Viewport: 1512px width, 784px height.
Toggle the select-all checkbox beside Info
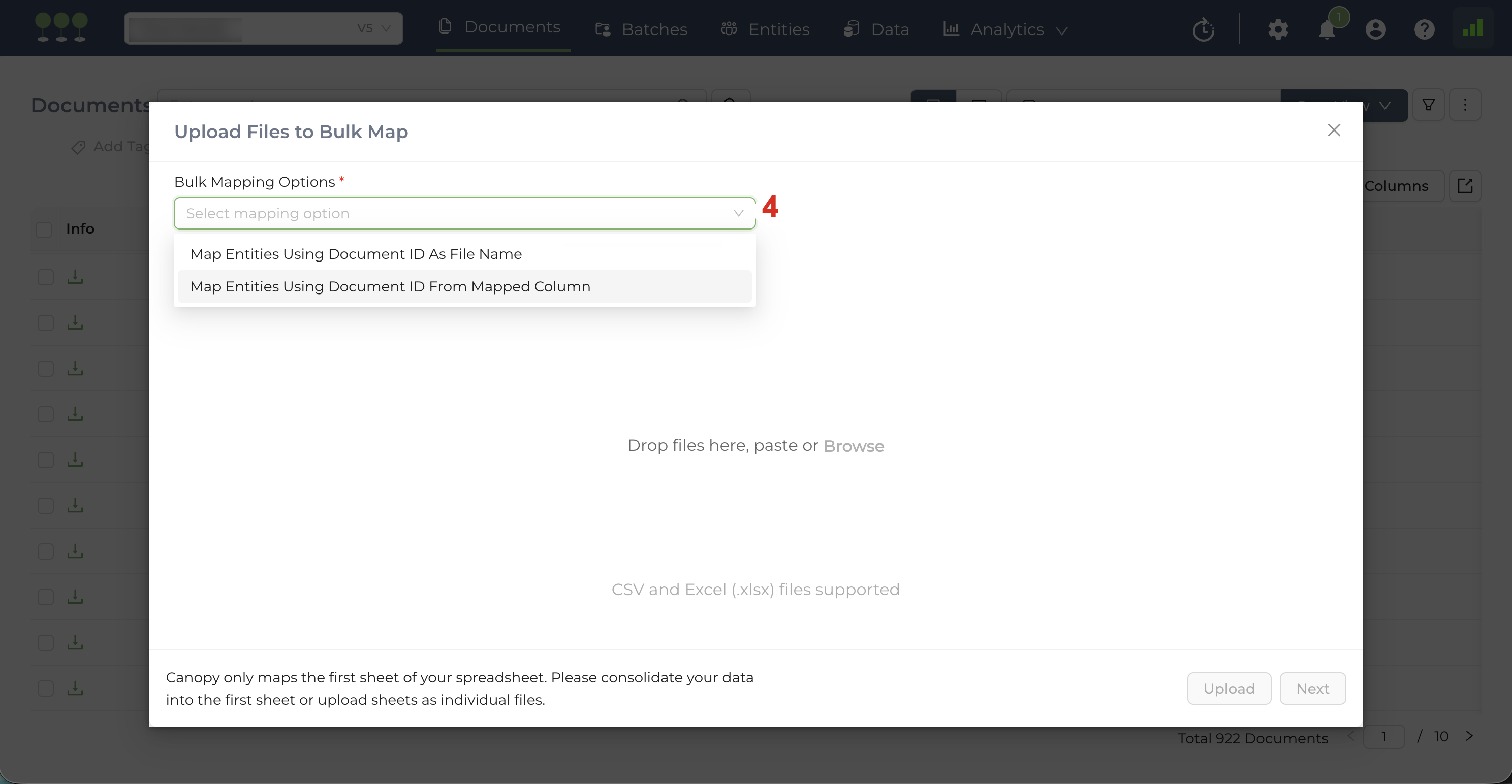44,230
